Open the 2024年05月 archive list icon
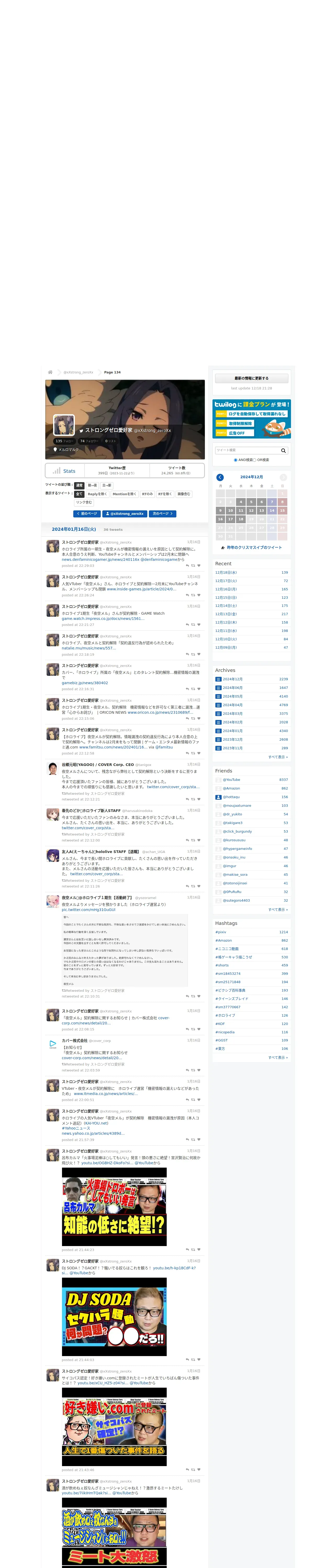 pyautogui.click(x=218, y=696)
